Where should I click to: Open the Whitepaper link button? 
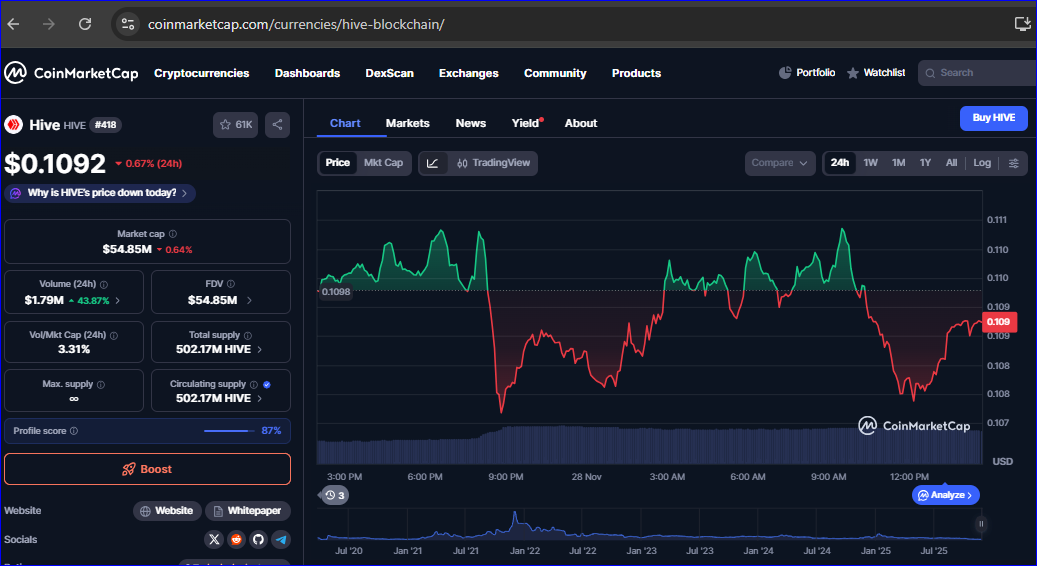click(x=247, y=510)
